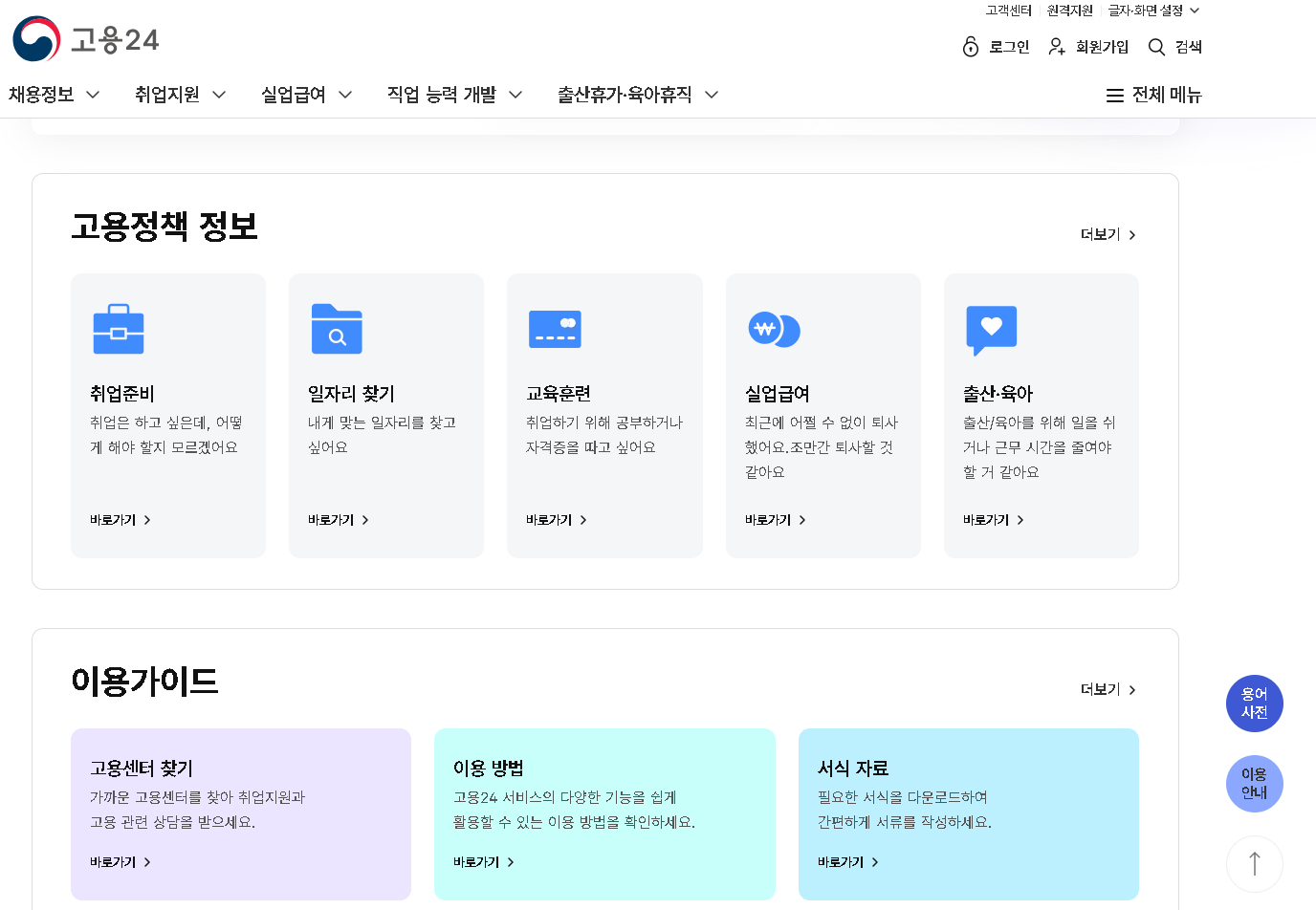Image resolution: width=1316 pixels, height=910 pixels.
Task: Jump to top with the up-arrow button
Action: click(1255, 864)
